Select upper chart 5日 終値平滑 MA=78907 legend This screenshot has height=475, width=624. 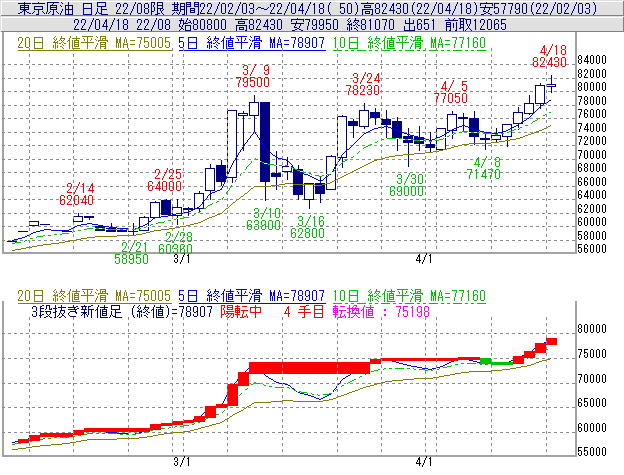252,43
